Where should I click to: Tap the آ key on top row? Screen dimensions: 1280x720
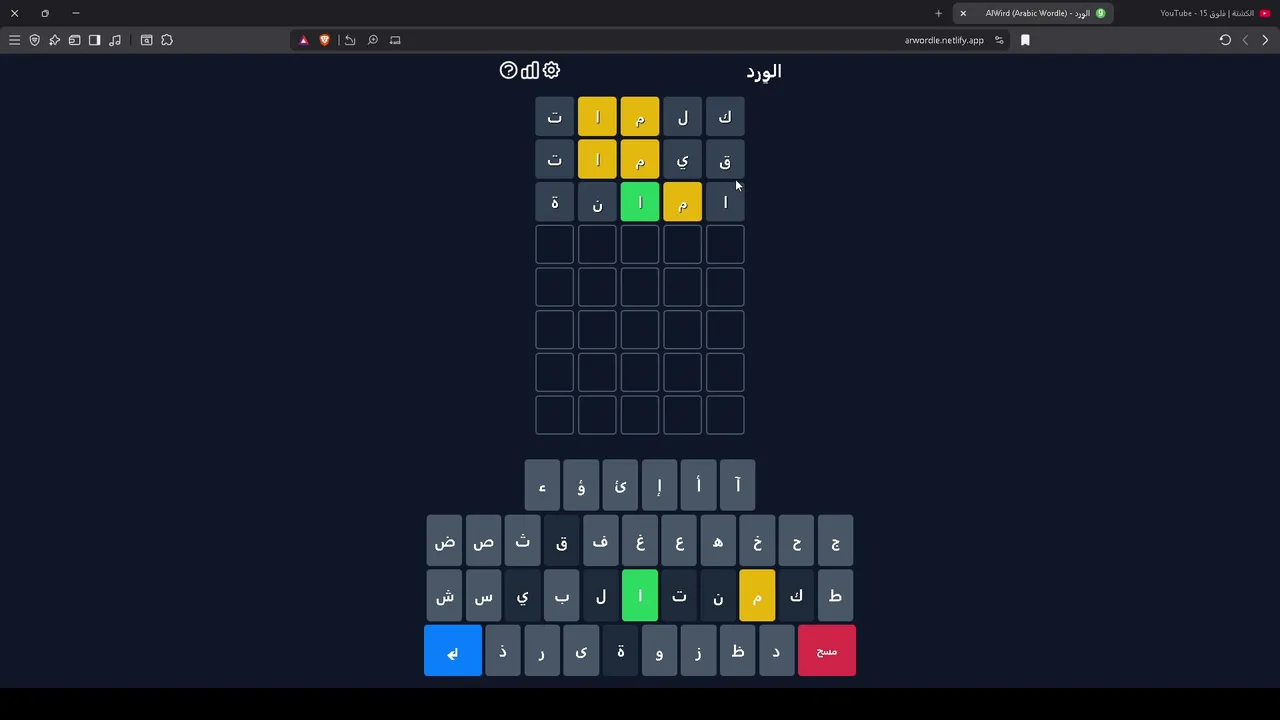tap(737, 485)
